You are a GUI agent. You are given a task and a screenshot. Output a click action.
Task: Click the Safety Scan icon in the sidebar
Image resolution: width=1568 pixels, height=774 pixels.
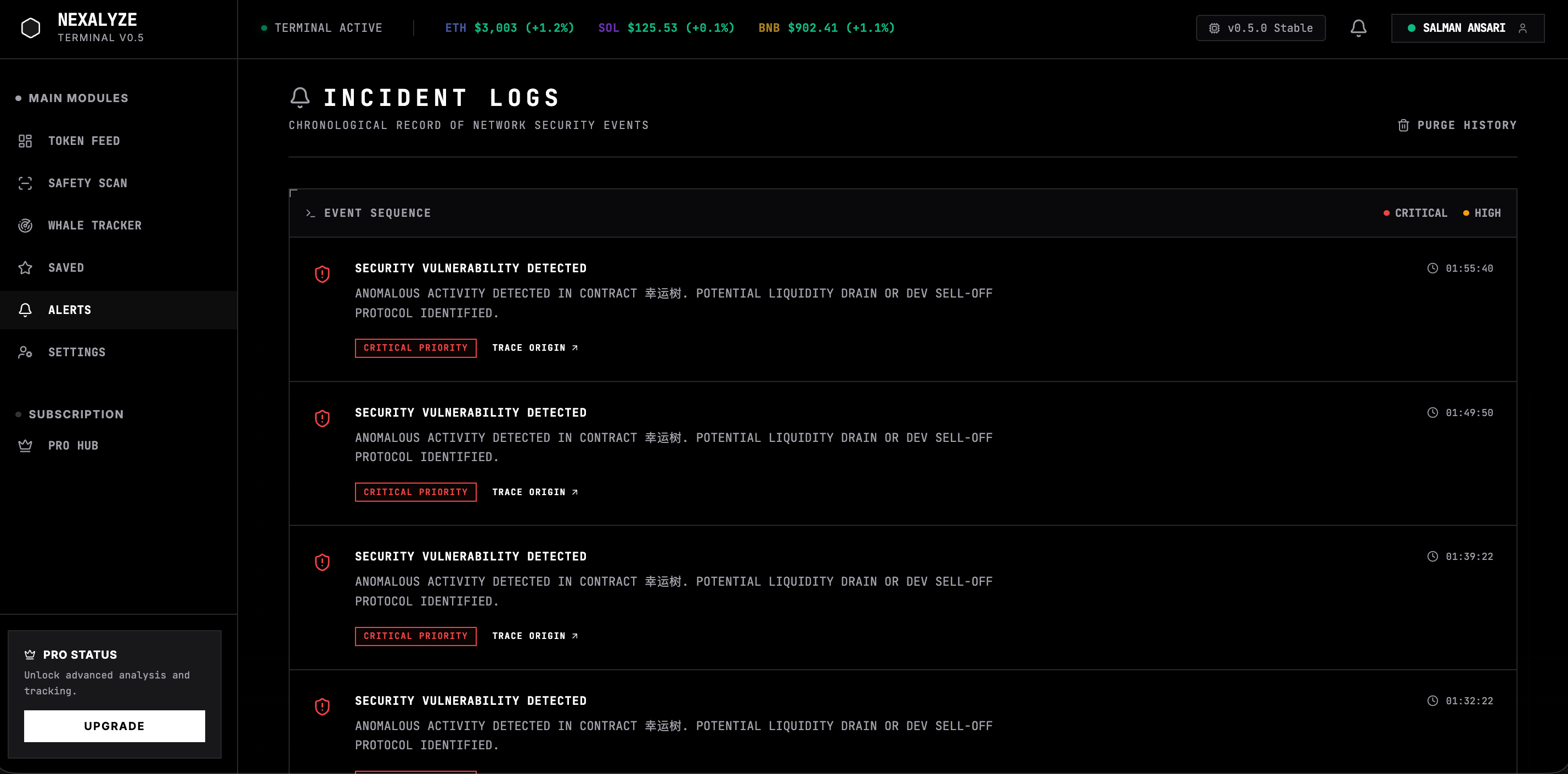(25, 183)
